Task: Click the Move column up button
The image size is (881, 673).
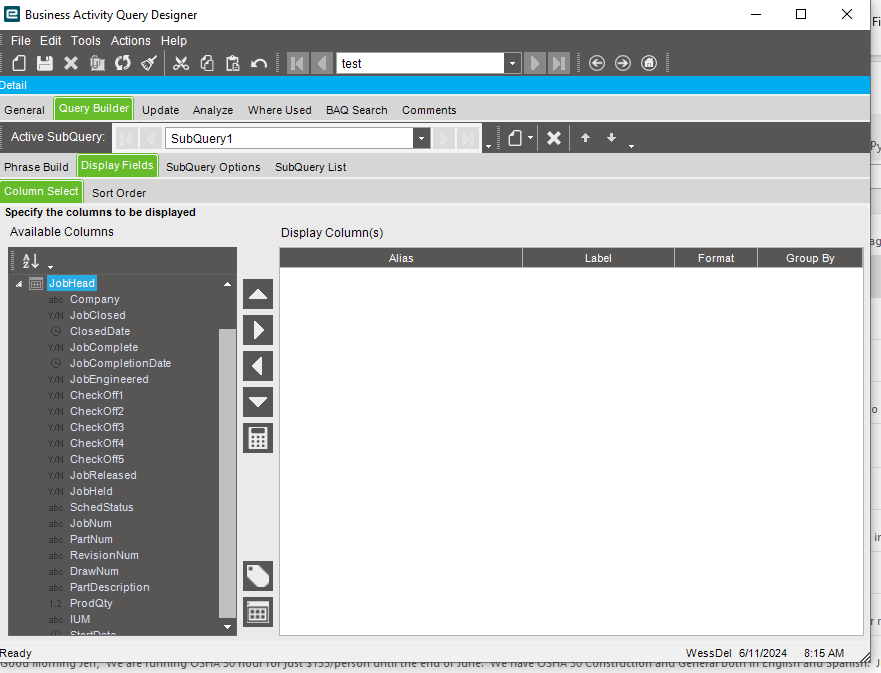Action: point(258,294)
